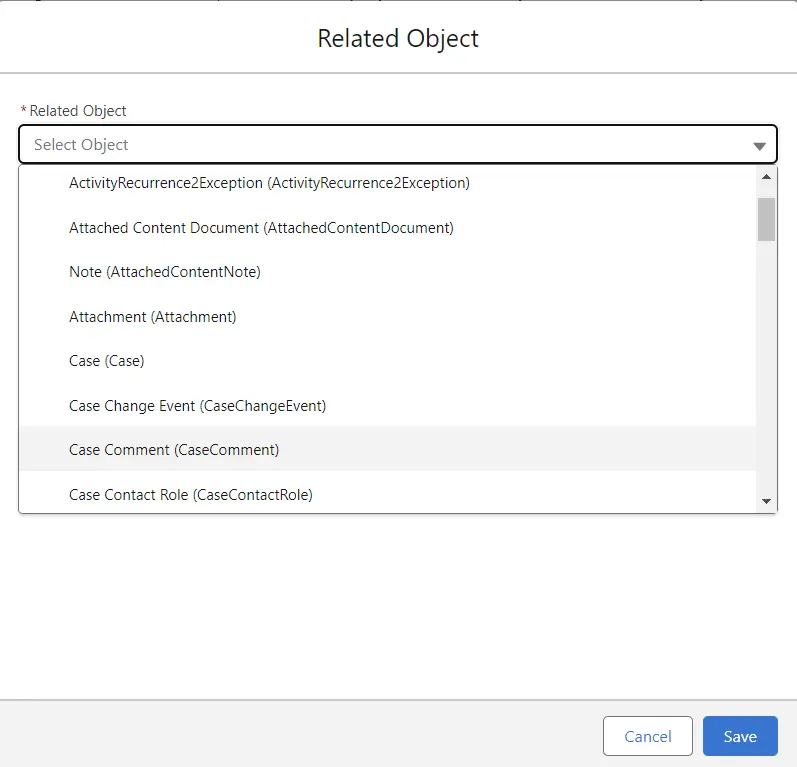This screenshot has width=797, height=767.
Task: Pick the highlighted Case Comment option
Action: [174, 450]
